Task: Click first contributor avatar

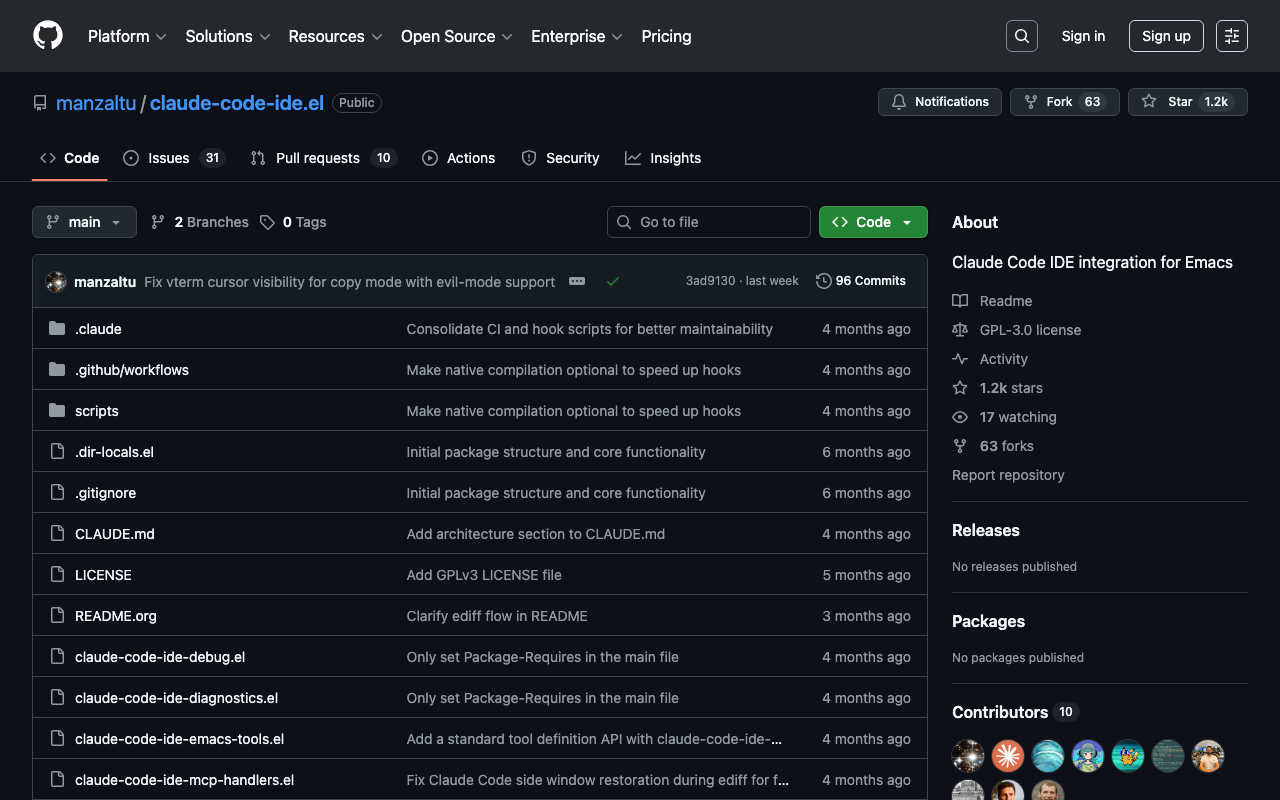Action: point(968,755)
